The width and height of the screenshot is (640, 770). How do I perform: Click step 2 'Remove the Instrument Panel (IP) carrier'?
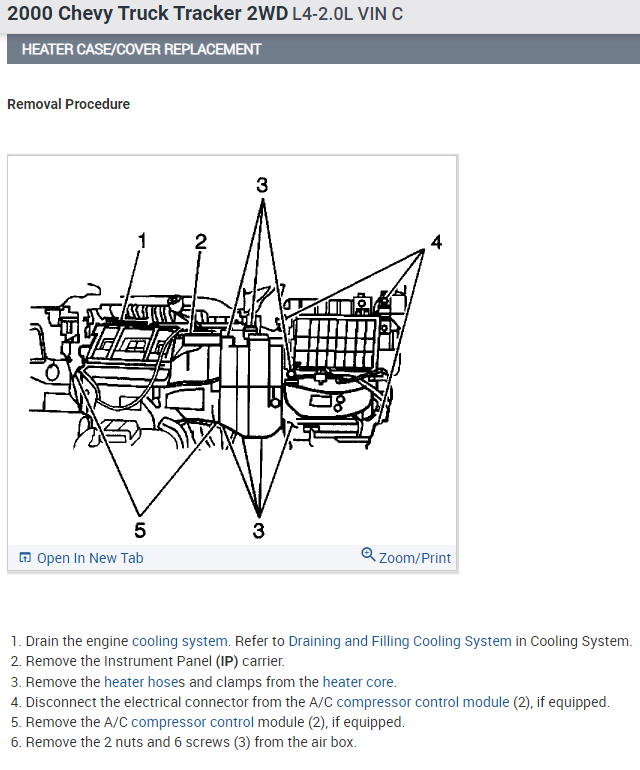click(x=155, y=661)
